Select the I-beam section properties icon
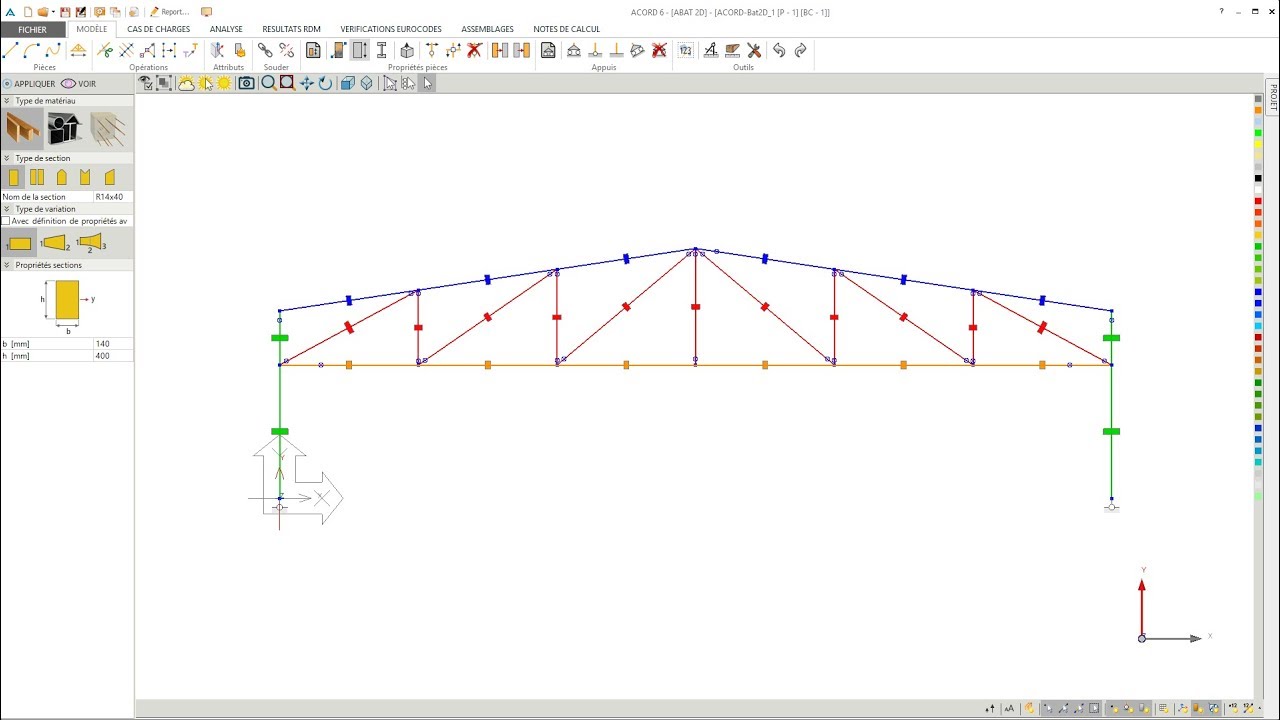The width and height of the screenshot is (1280, 720). tap(381, 50)
